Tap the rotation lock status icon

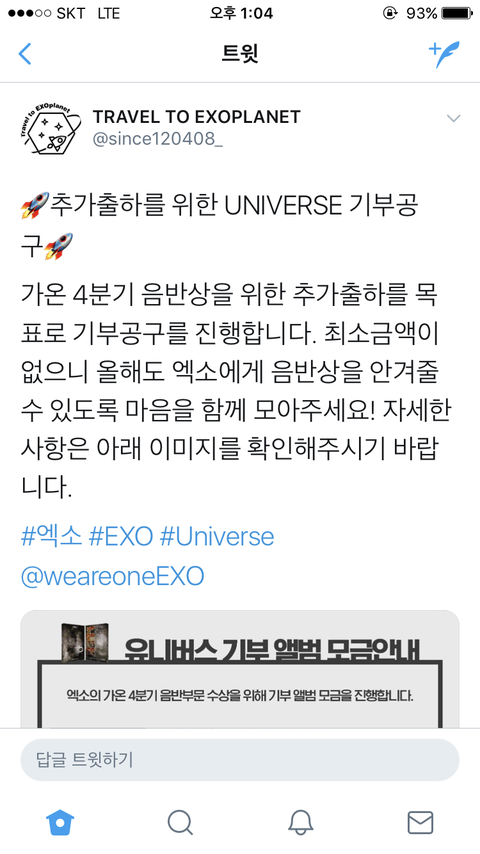click(391, 13)
